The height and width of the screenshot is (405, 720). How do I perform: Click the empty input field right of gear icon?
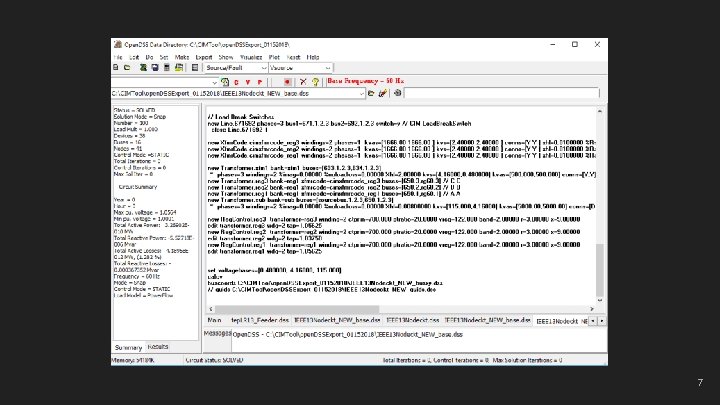tap(502, 93)
